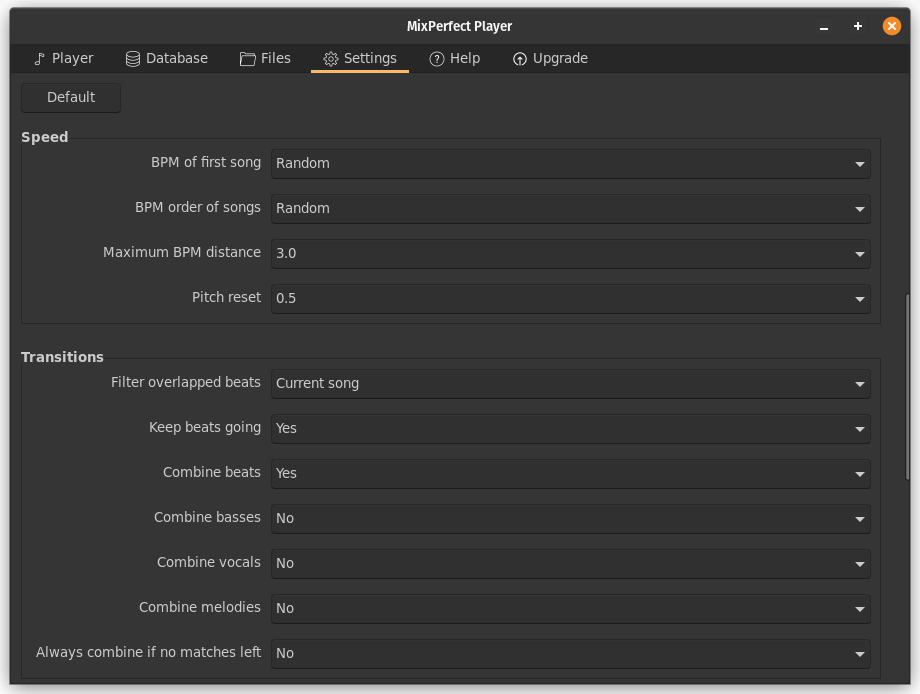
Task: Close the MixPerfect Player window
Action: [x=892, y=26]
